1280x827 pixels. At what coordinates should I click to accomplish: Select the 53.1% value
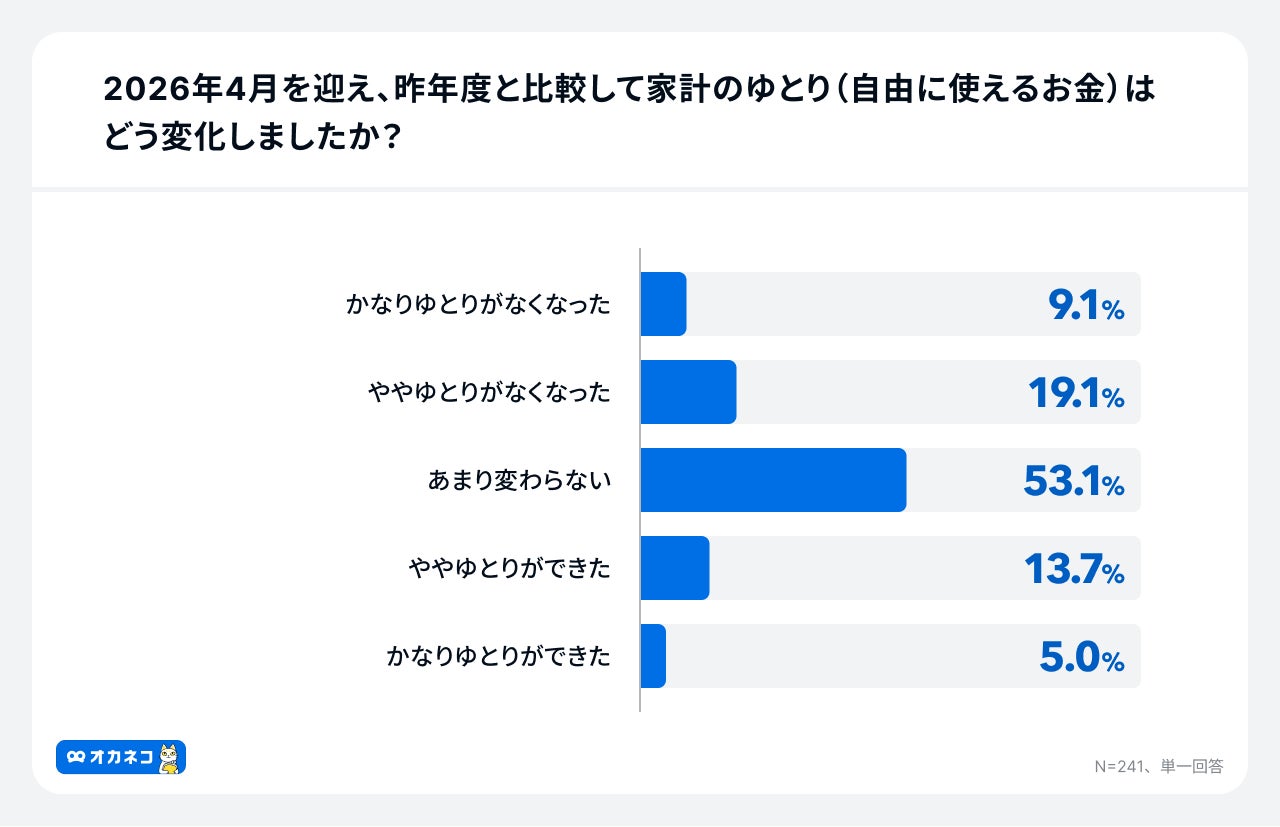1073,482
